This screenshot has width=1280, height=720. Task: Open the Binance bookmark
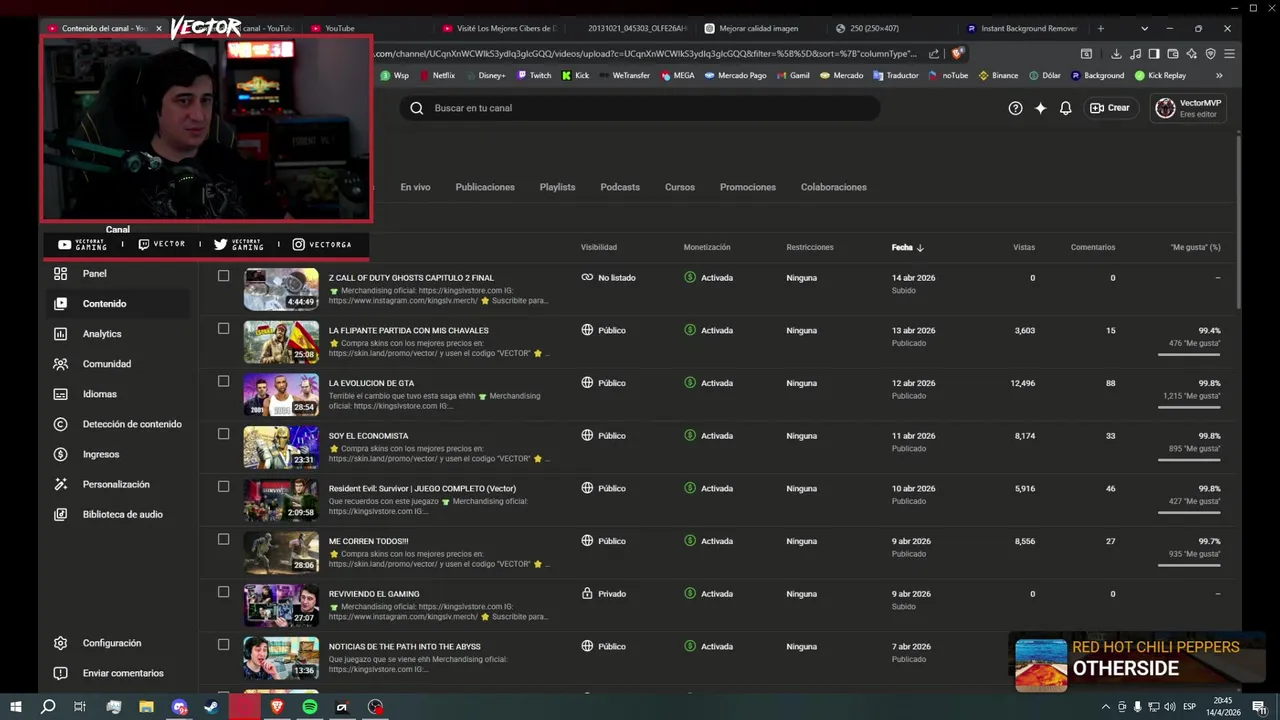click(x=998, y=75)
